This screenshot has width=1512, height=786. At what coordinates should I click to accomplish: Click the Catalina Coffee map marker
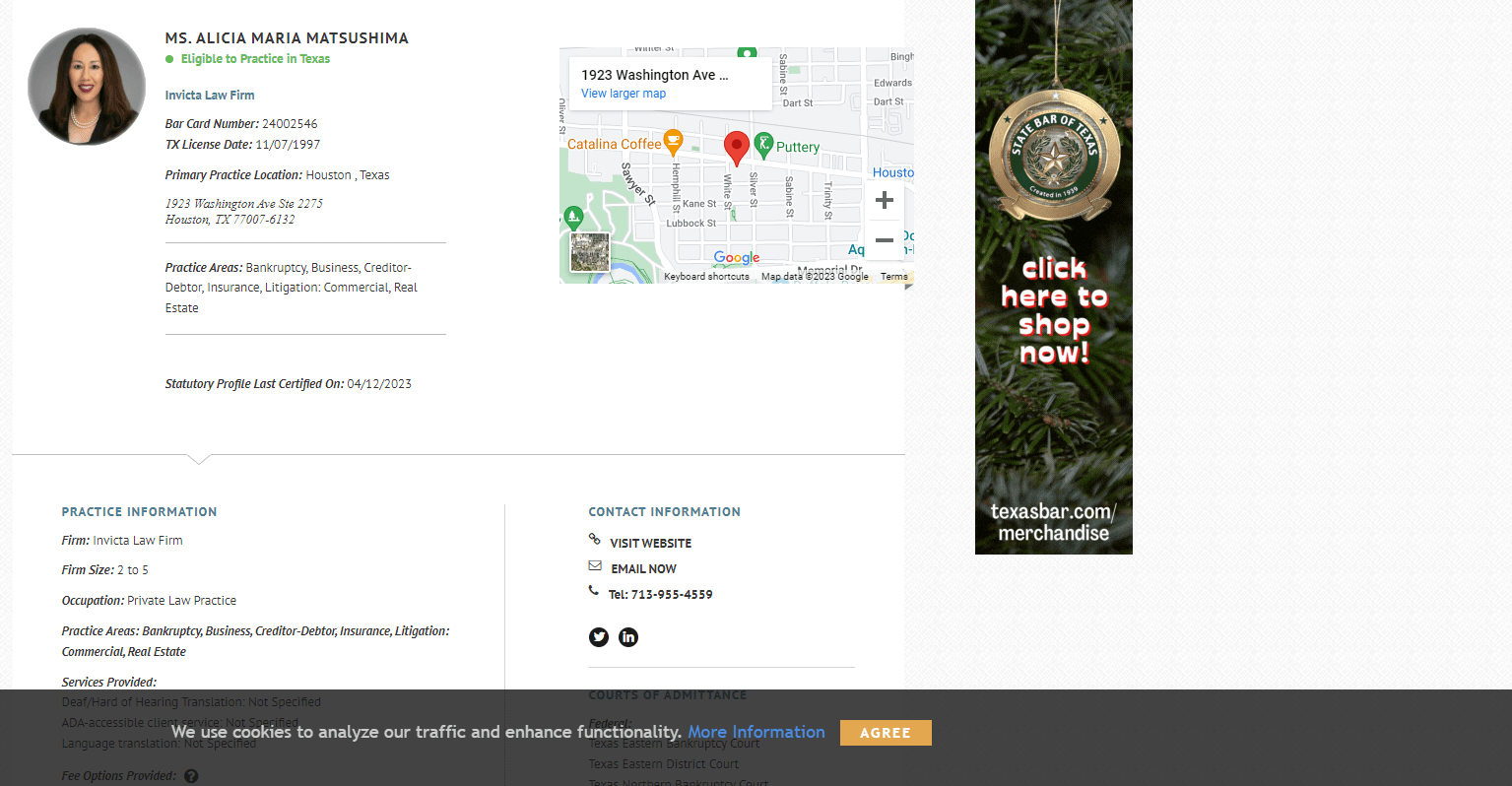point(673,142)
